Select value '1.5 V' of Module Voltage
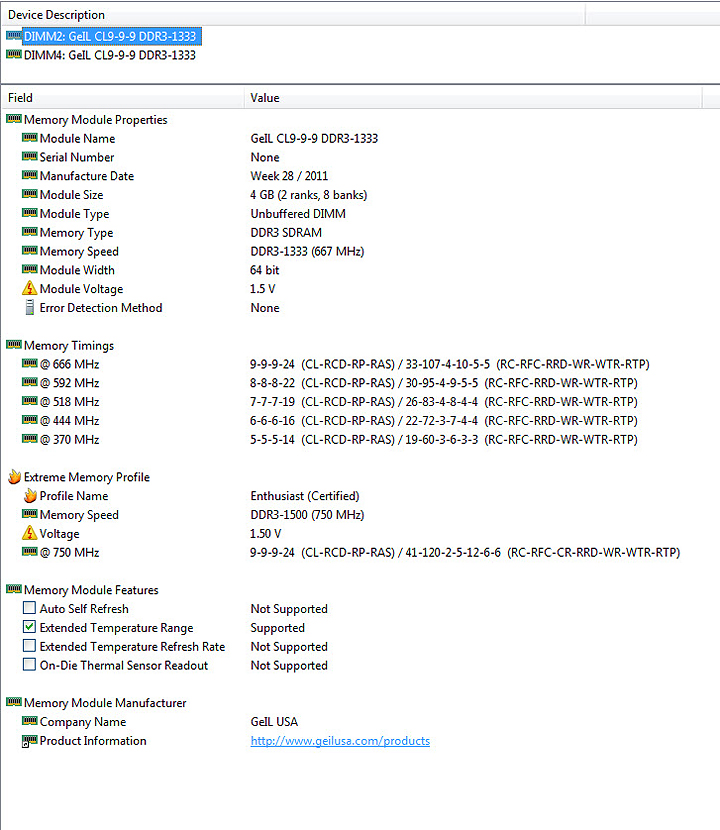The height and width of the screenshot is (830, 720). click(x=263, y=289)
